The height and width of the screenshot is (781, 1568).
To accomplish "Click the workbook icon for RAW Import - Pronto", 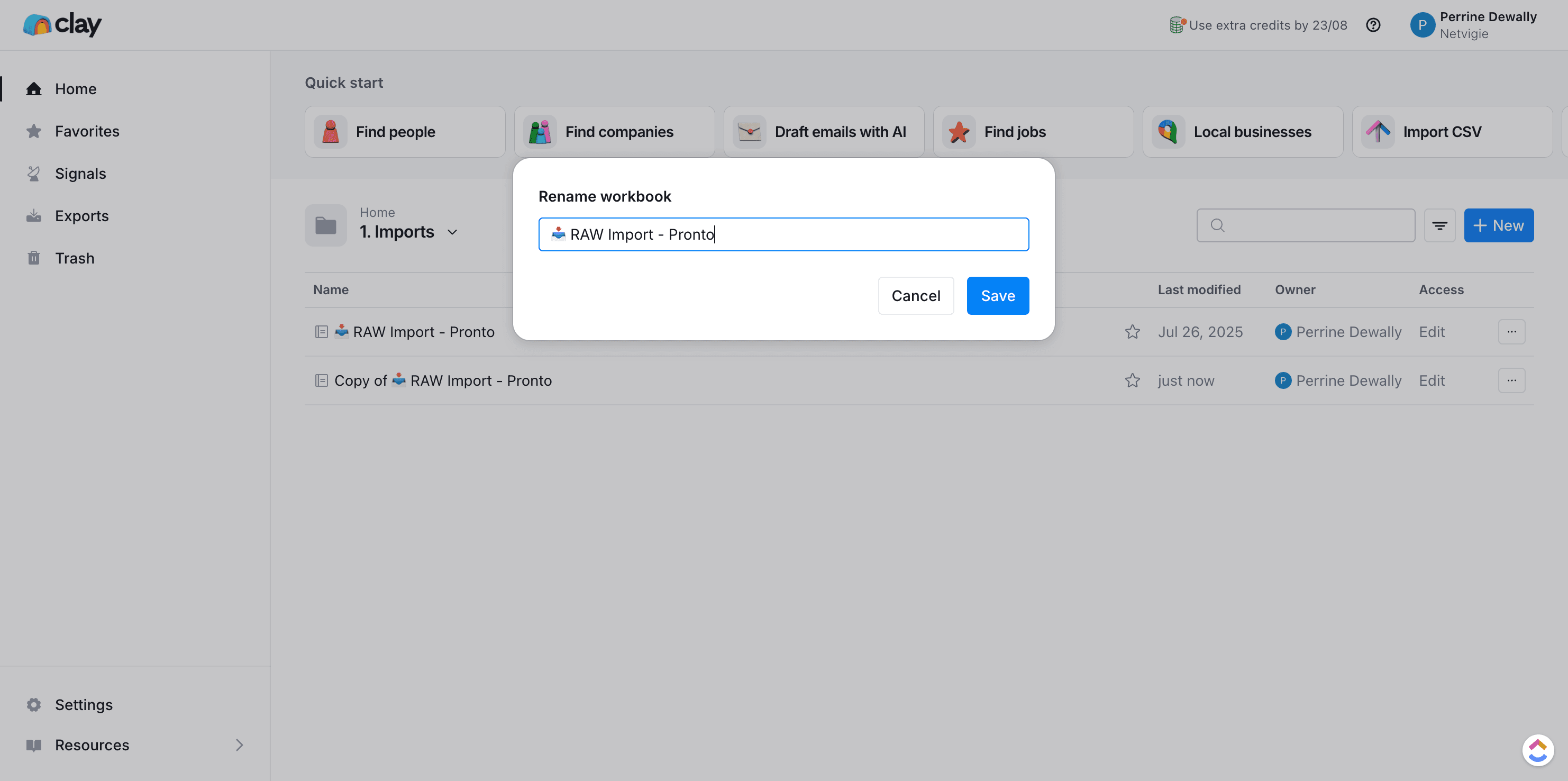I will [322, 332].
